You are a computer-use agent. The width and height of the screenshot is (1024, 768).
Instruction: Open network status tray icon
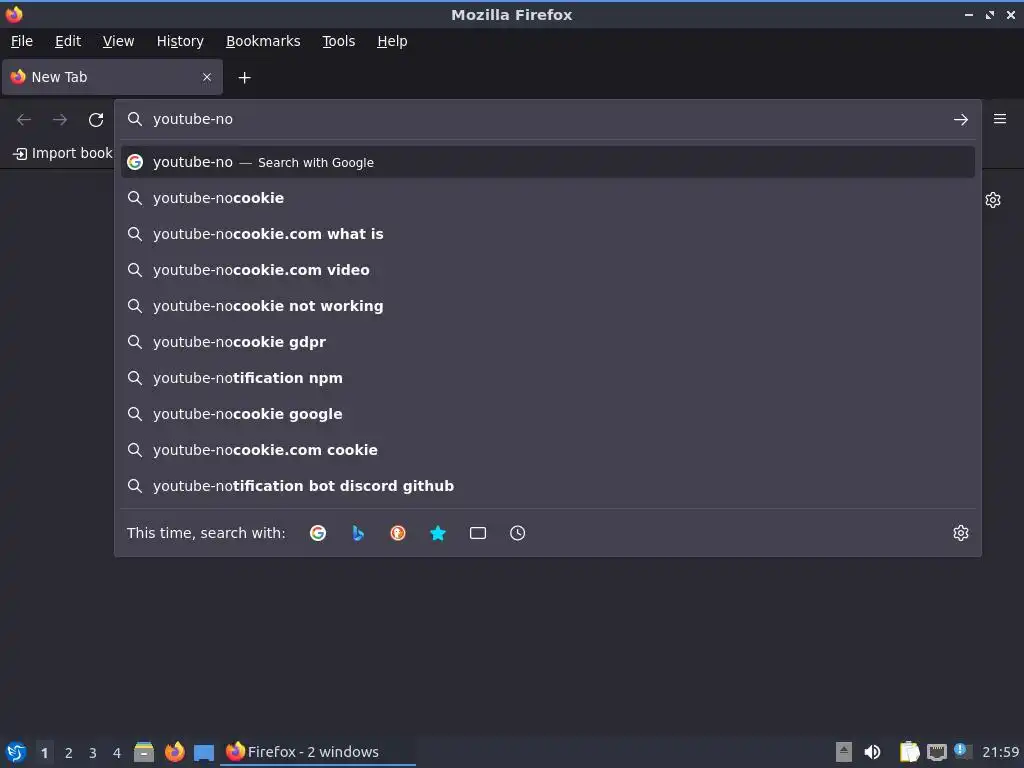[x=936, y=752]
